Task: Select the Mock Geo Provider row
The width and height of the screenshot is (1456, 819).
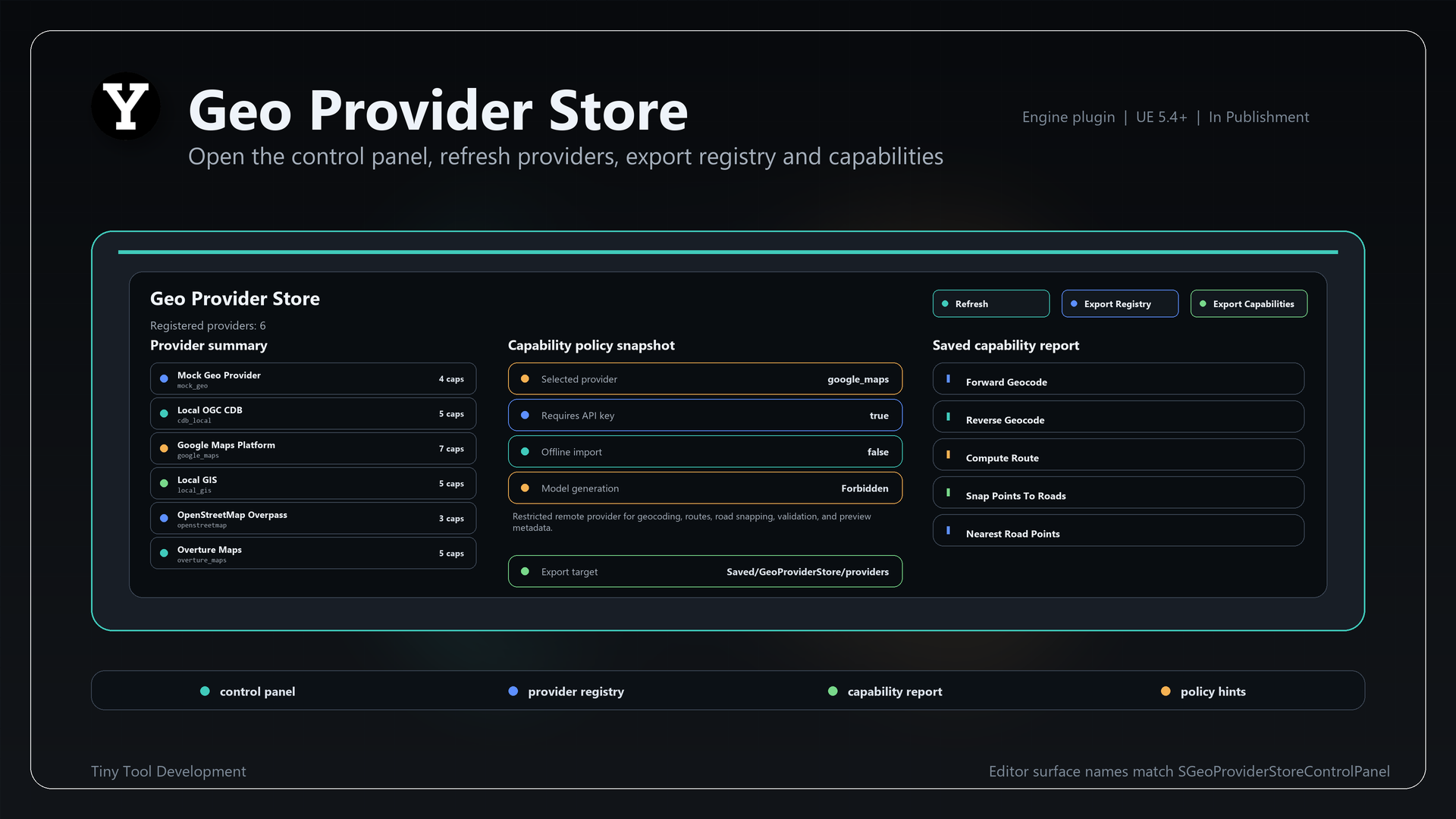Action: tap(313, 378)
